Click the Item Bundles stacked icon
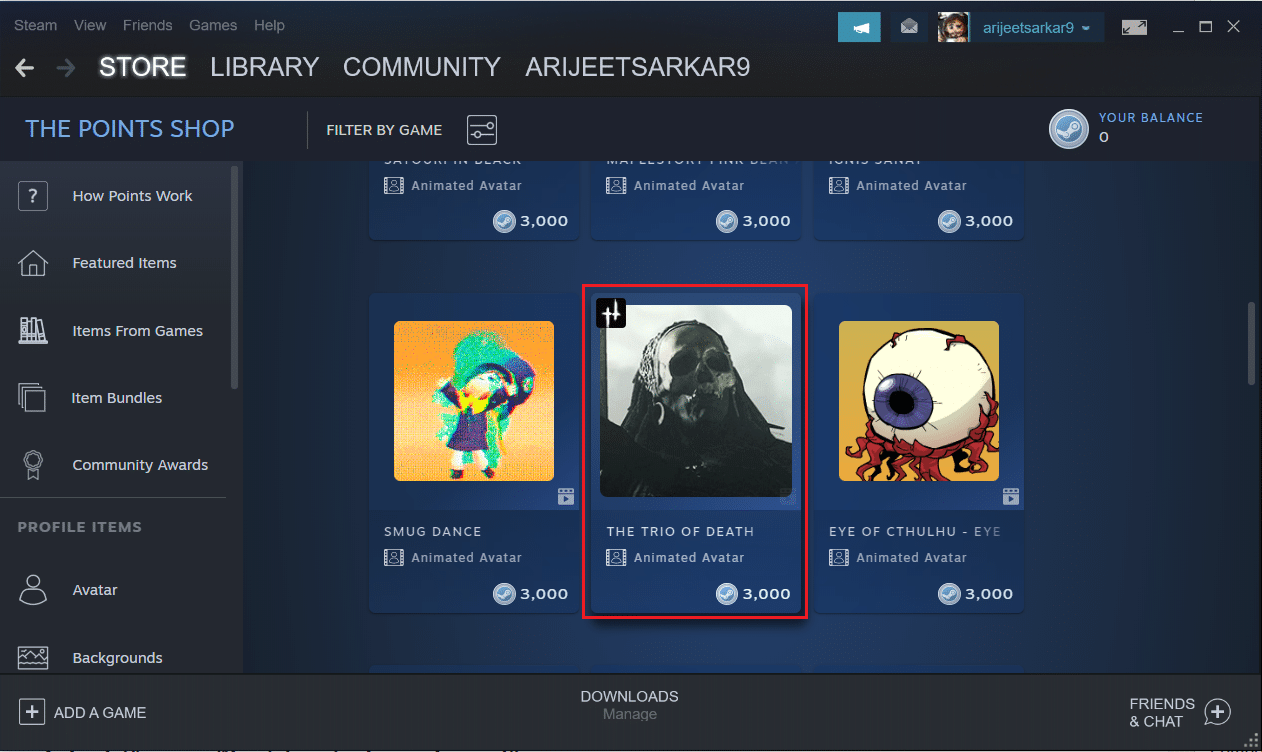Viewport: 1262px width, 752px height. pyautogui.click(x=33, y=397)
